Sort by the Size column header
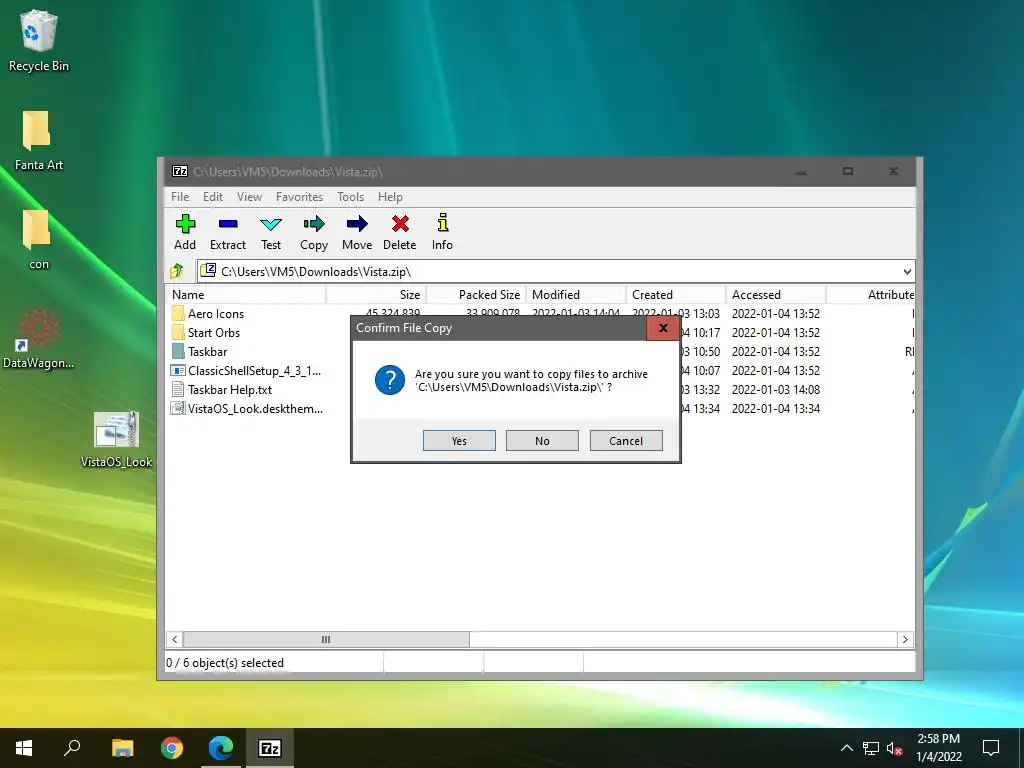This screenshot has width=1024, height=768. click(376, 295)
